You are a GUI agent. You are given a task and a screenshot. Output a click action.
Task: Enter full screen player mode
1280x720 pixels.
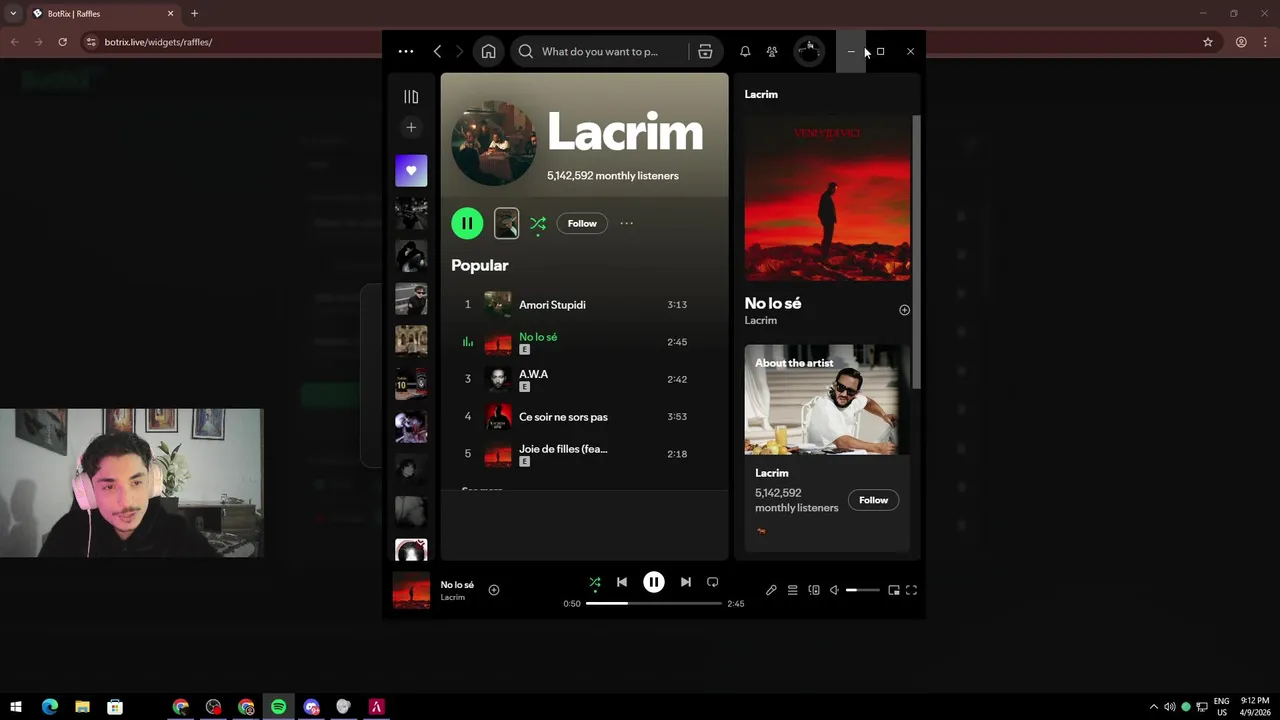click(x=911, y=590)
